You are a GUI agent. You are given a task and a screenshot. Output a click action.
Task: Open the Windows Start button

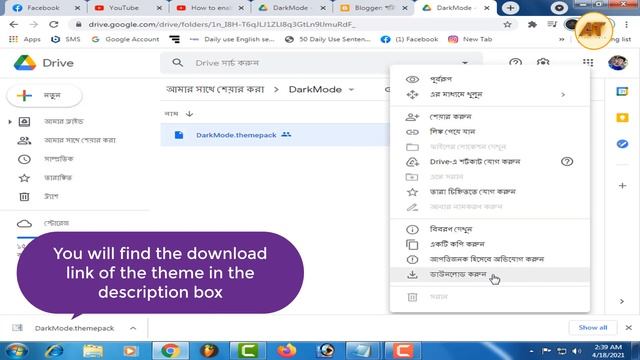(x=17, y=351)
